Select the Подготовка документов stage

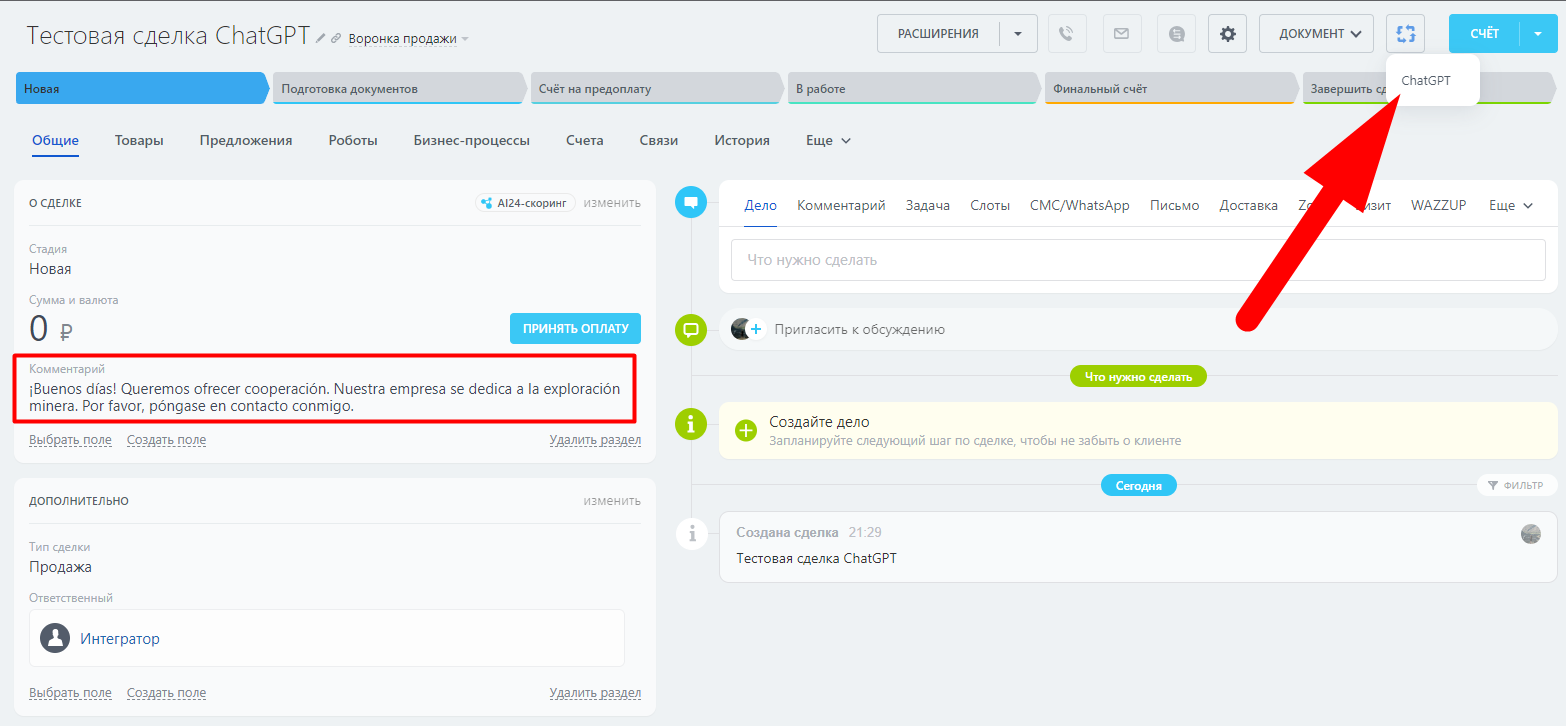click(x=397, y=89)
